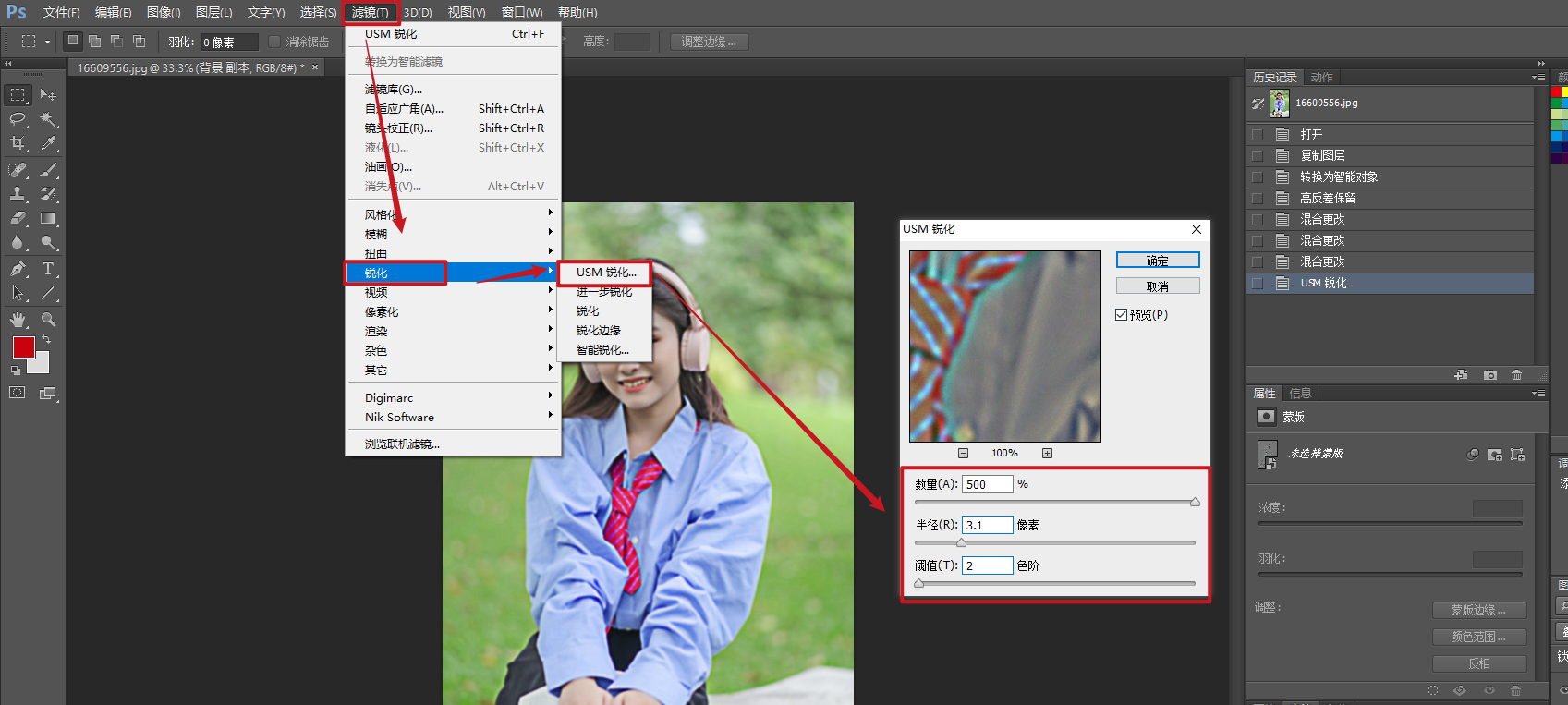The image size is (1568, 705).
Task: Expand the Nik Software submenu
Action: (454, 417)
